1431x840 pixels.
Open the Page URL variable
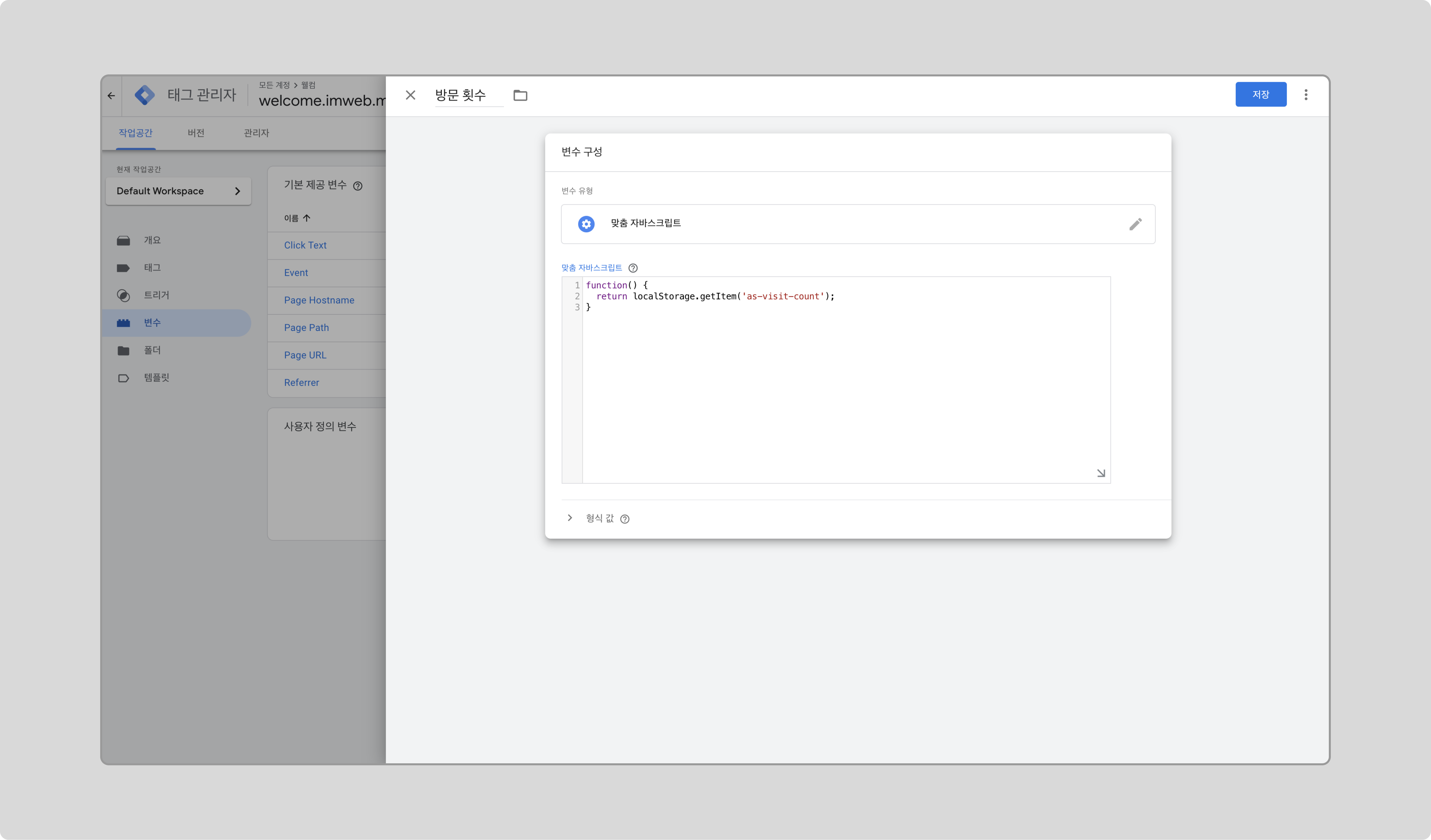pos(305,355)
